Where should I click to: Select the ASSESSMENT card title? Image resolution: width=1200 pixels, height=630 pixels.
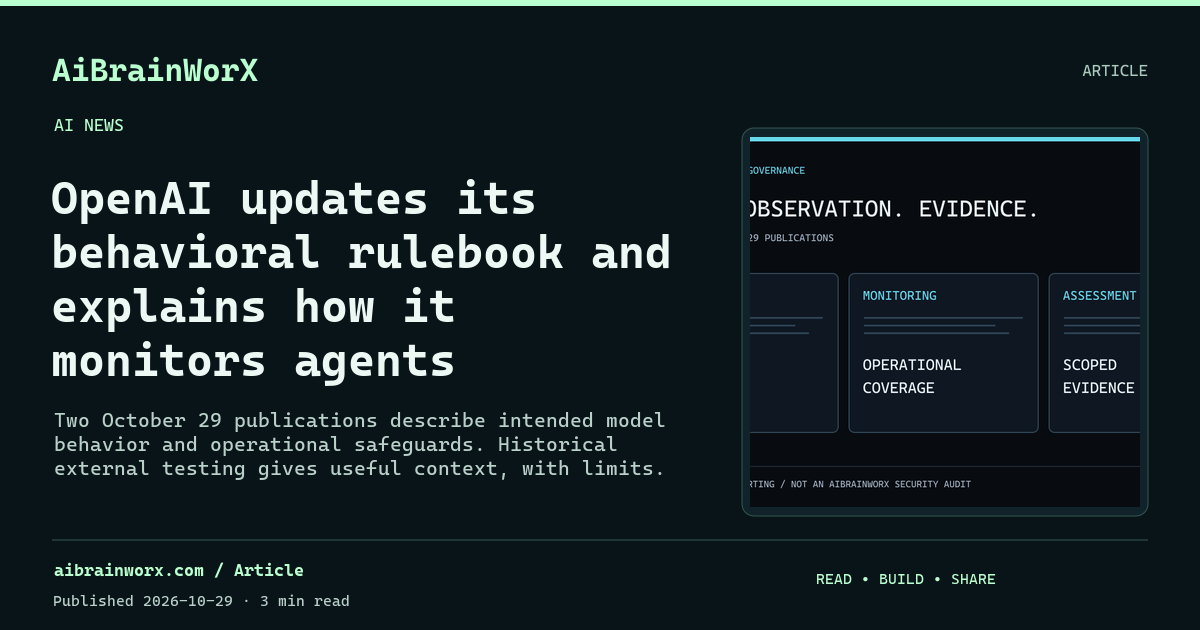click(1099, 296)
